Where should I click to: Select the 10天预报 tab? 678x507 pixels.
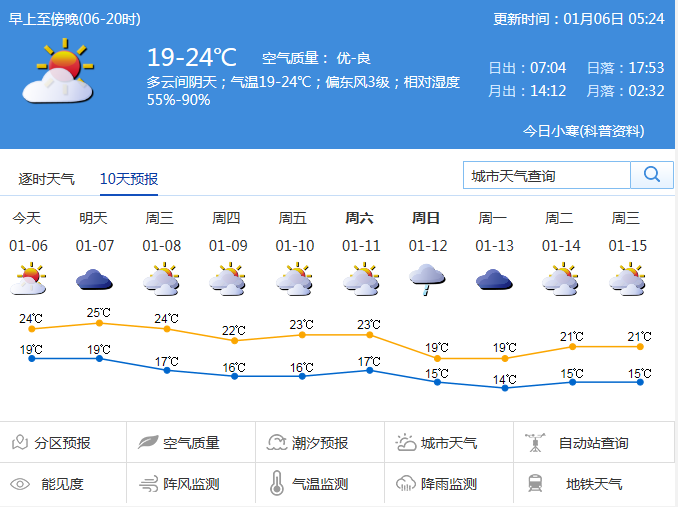(x=129, y=179)
